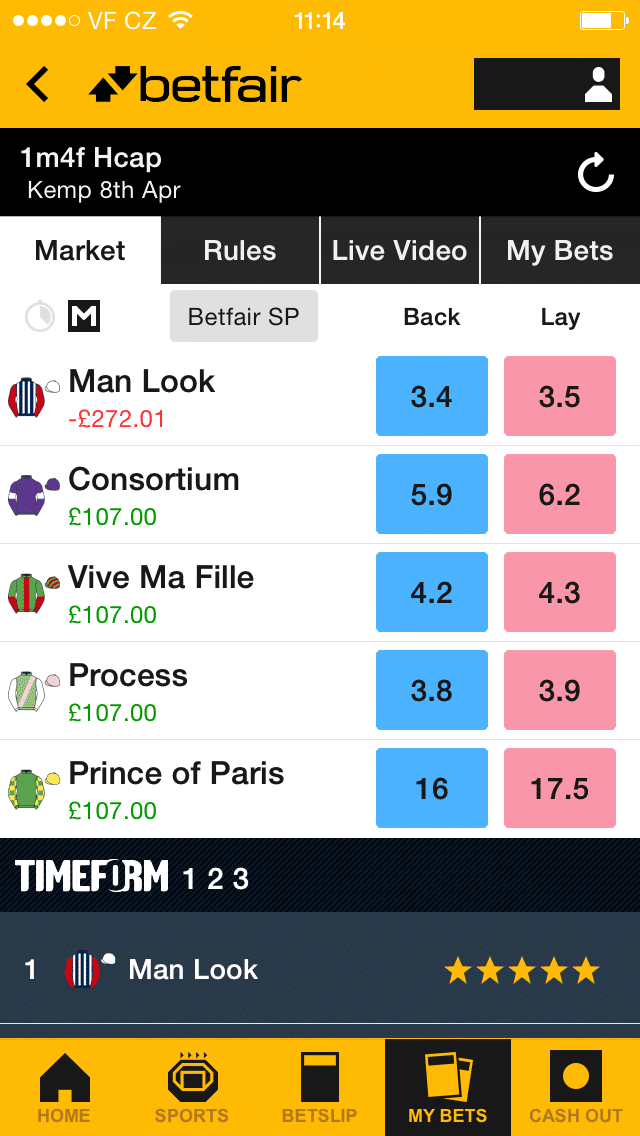Screen dimensions: 640x1136
Task: Tap the black M market icon
Action: (84, 317)
